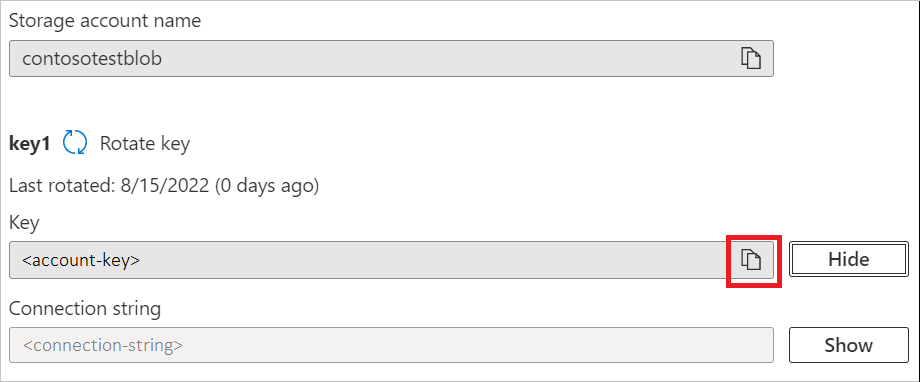The height and width of the screenshot is (382, 920).
Task: Click the <account-key> placeholder text
Action: coord(81,260)
